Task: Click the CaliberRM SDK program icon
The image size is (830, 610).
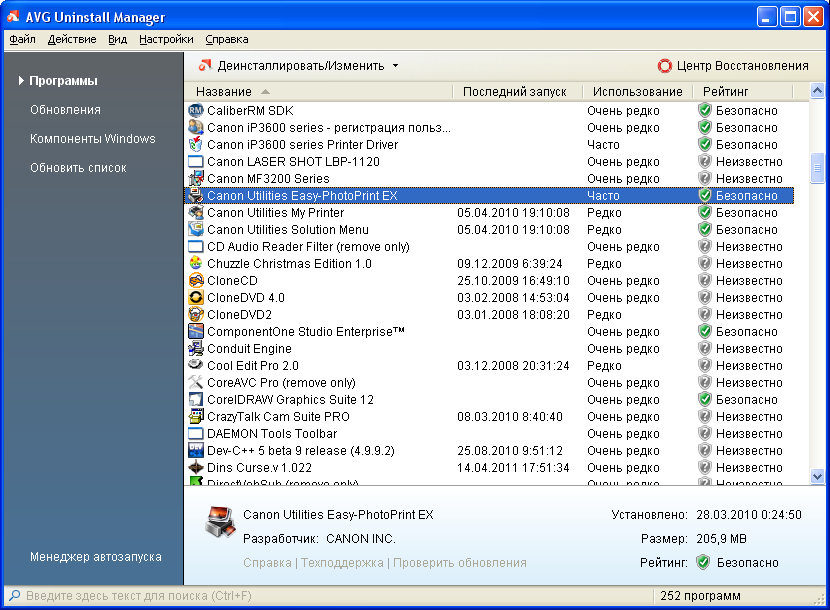Action: point(196,111)
